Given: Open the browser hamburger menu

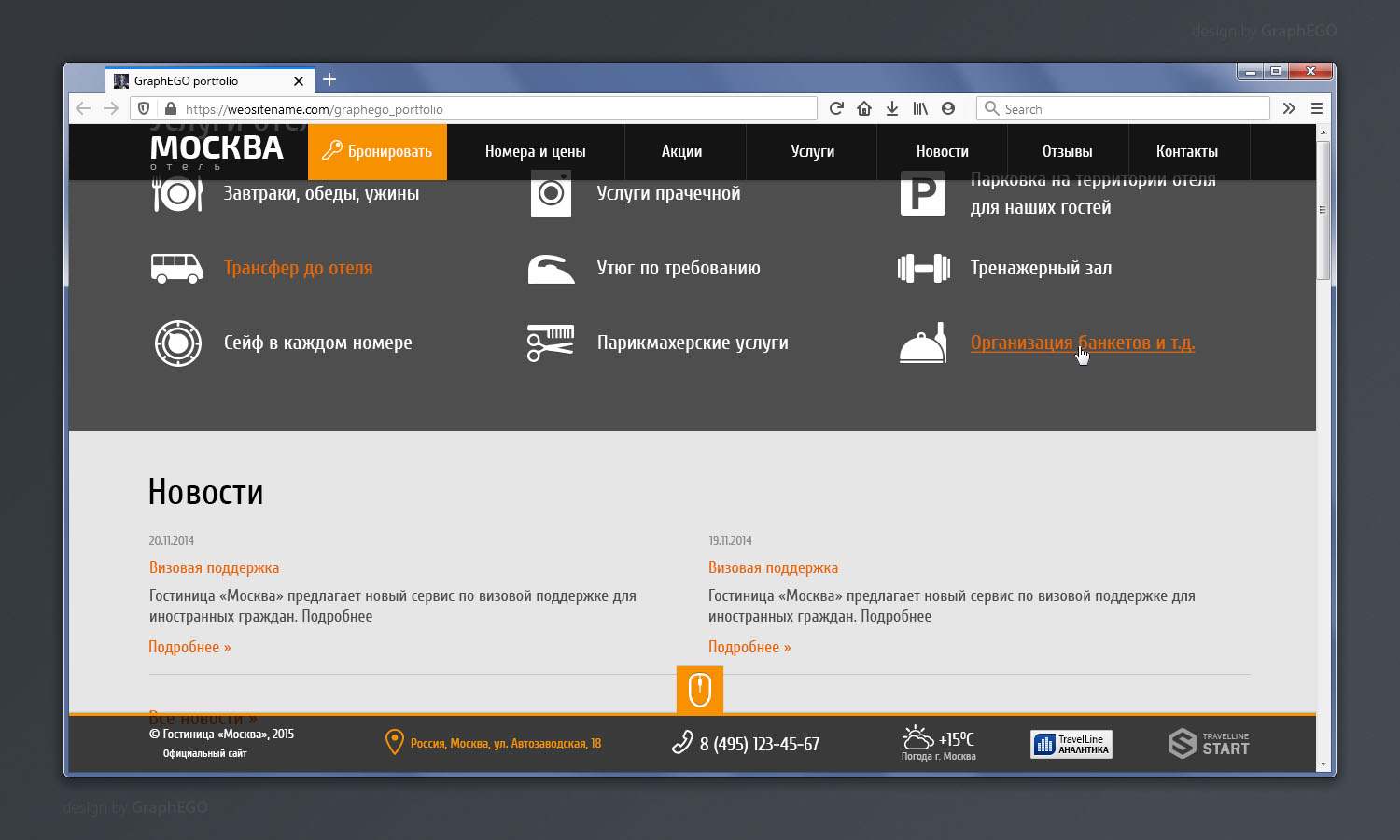Looking at the screenshot, I should point(1317,108).
